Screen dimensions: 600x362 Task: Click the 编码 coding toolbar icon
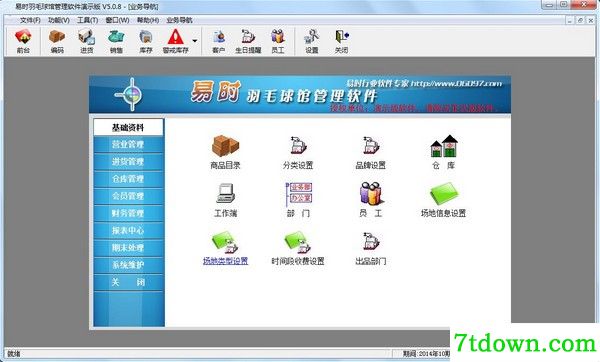click(57, 41)
